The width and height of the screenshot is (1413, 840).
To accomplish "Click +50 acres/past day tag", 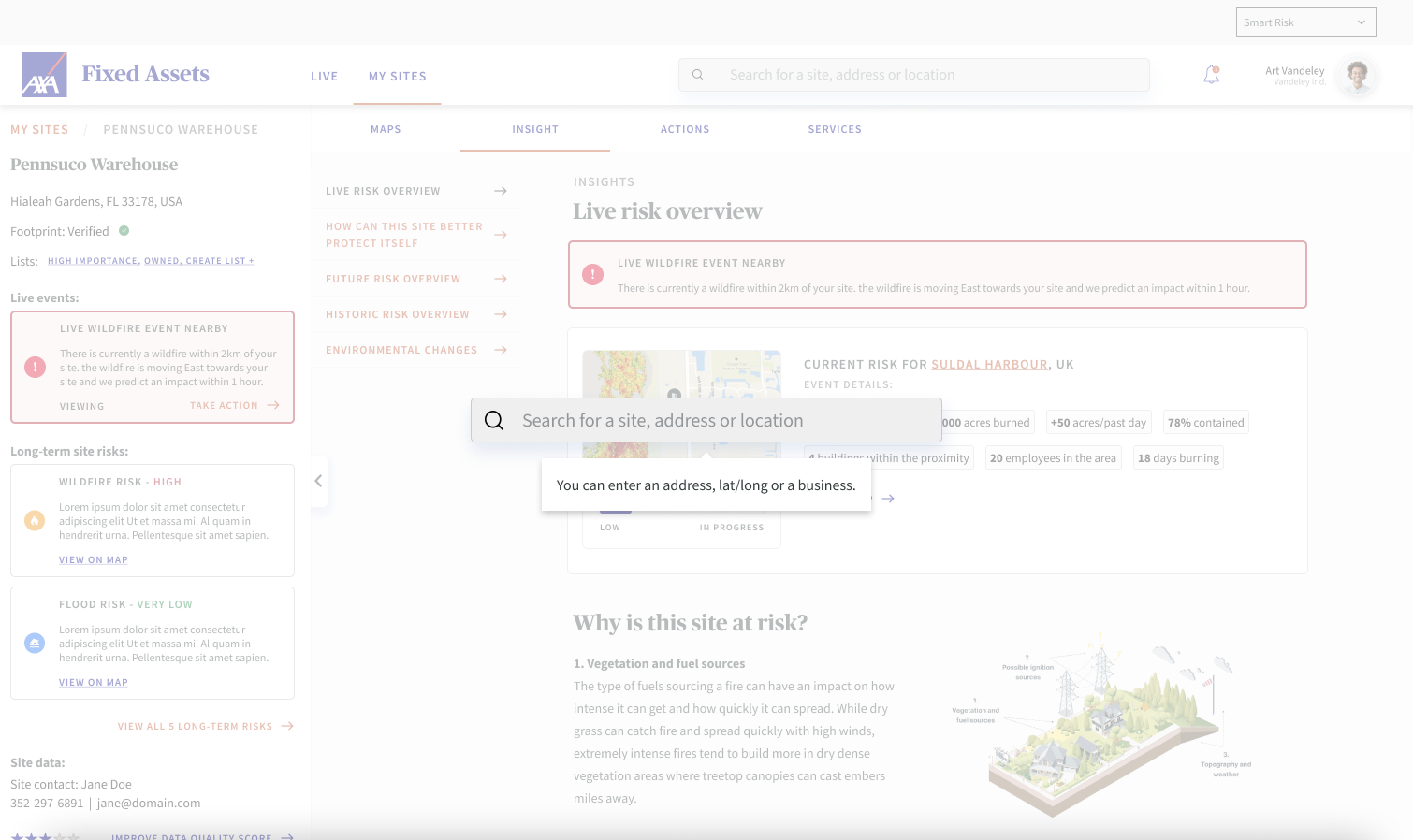I will (1099, 423).
